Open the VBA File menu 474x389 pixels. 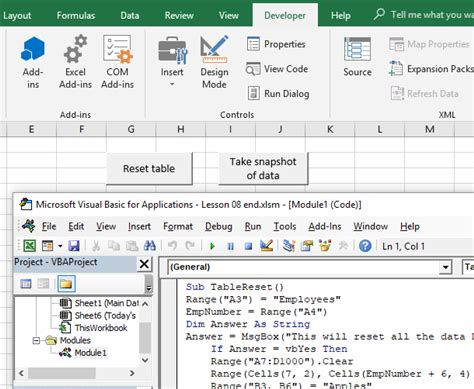point(49,226)
